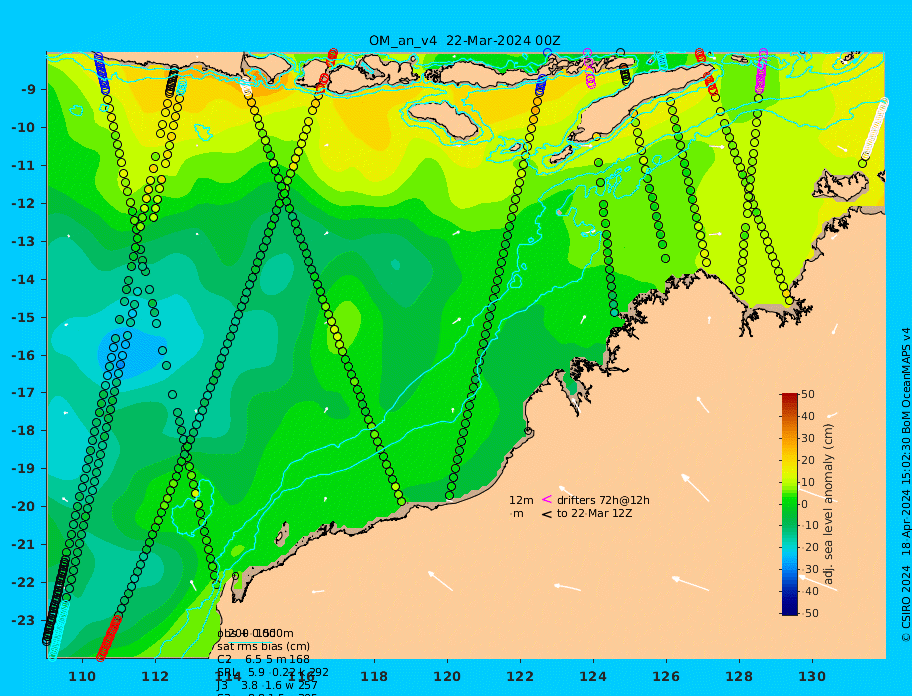Click latitude axis label -18
912x696 pixels.
point(24,430)
